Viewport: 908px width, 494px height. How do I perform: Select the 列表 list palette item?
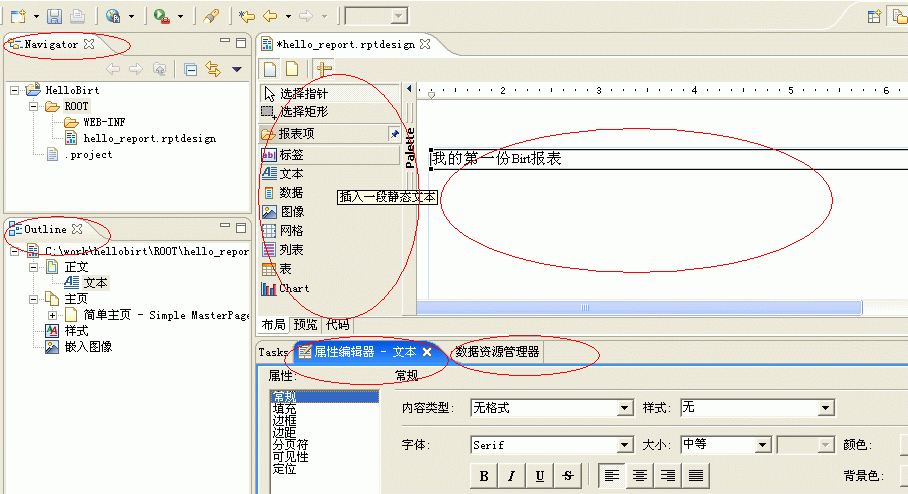[x=283, y=250]
